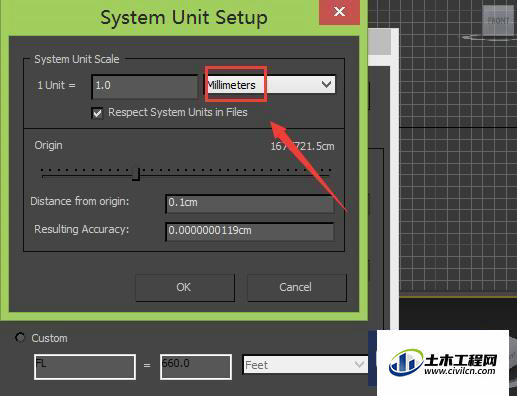This screenshot has height=396, width=517.
Task: Click the FL custom unit name field
Action: (x=85, y=367)
